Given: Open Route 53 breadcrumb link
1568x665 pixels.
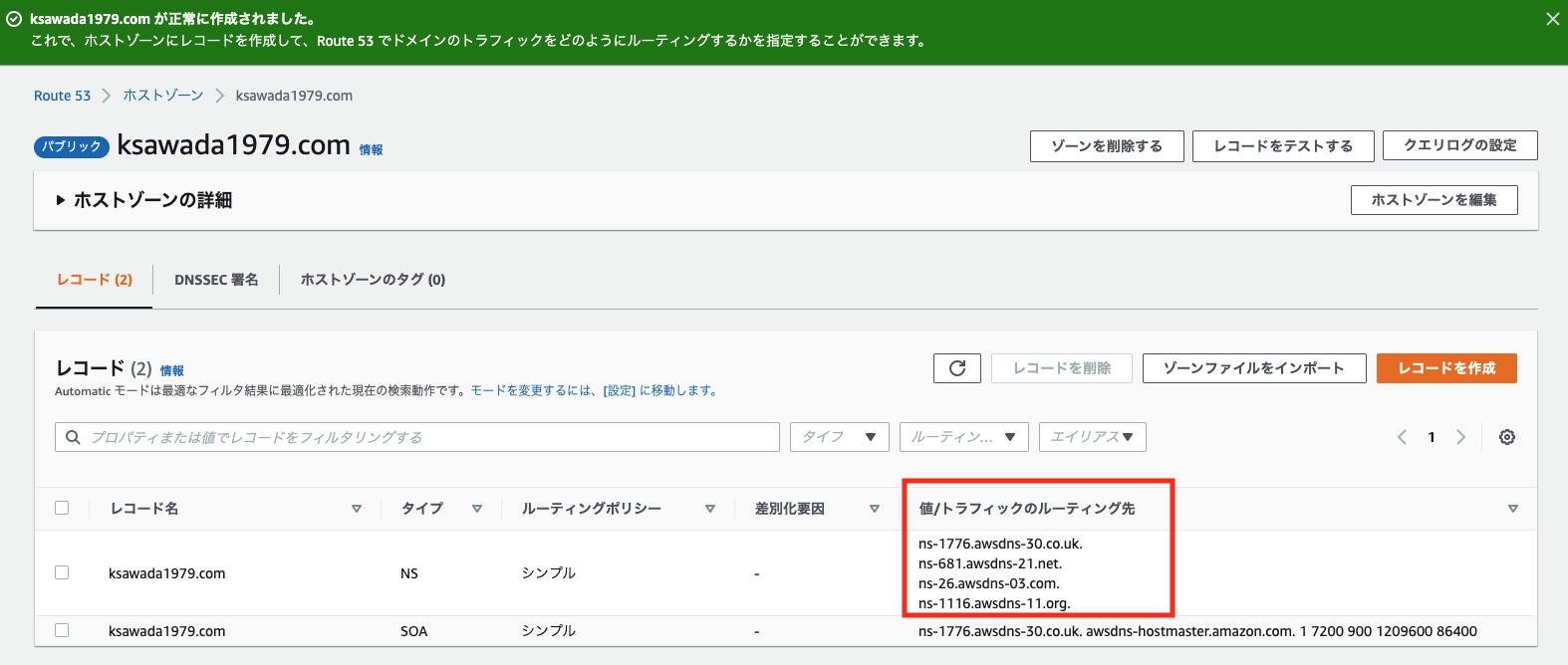Looking at the screenshot, I should pos(62,96).
